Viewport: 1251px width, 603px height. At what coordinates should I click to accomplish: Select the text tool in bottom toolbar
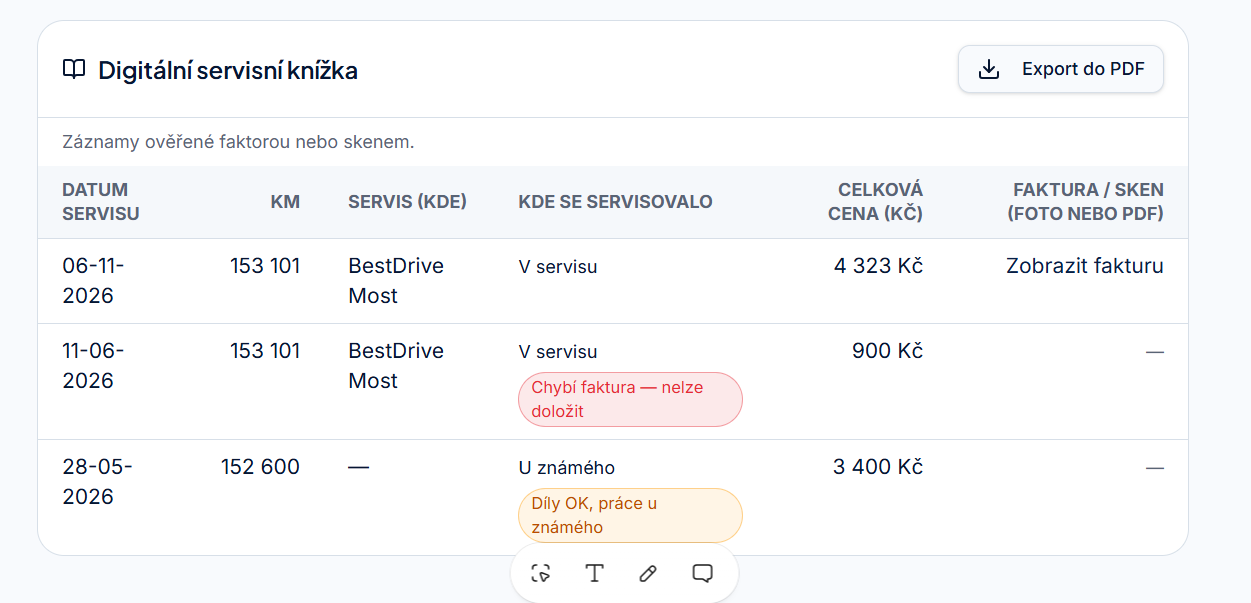pos(595,573)
